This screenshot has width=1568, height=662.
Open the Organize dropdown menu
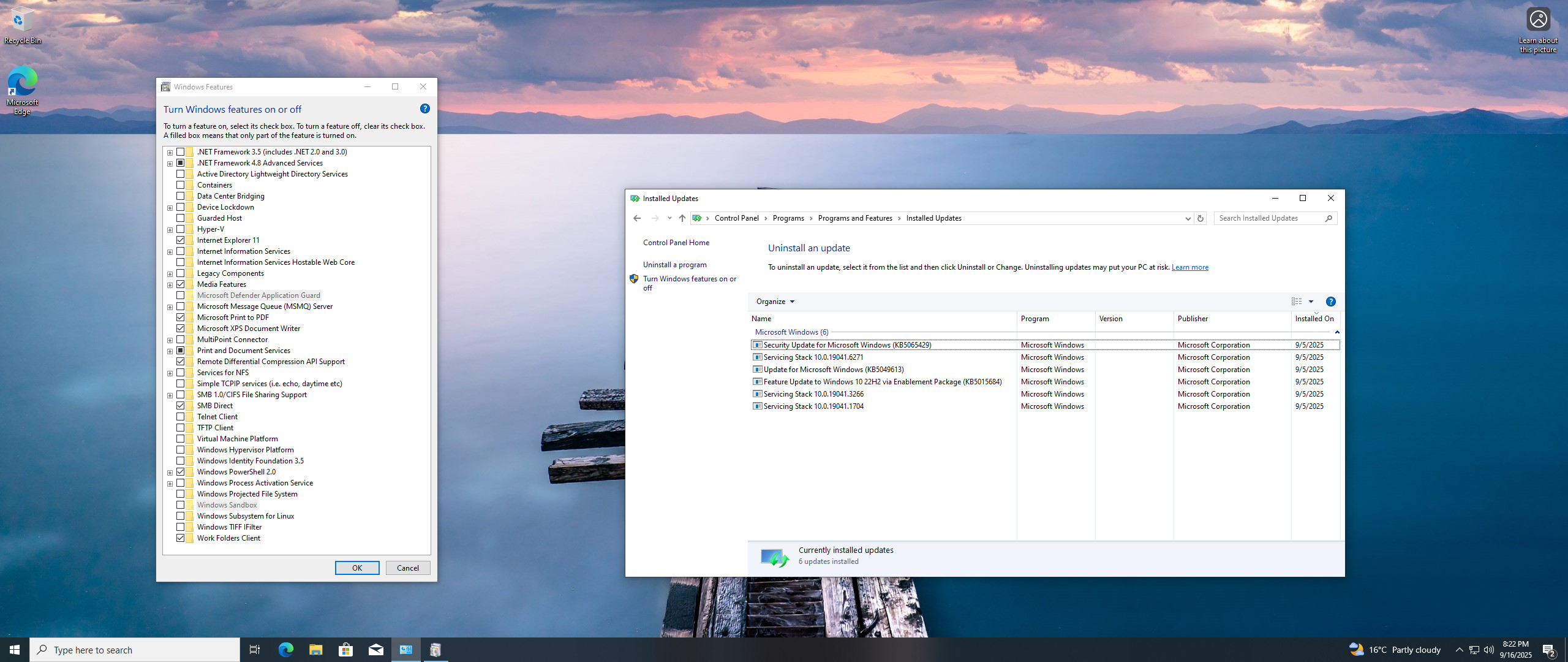[775, 302]
